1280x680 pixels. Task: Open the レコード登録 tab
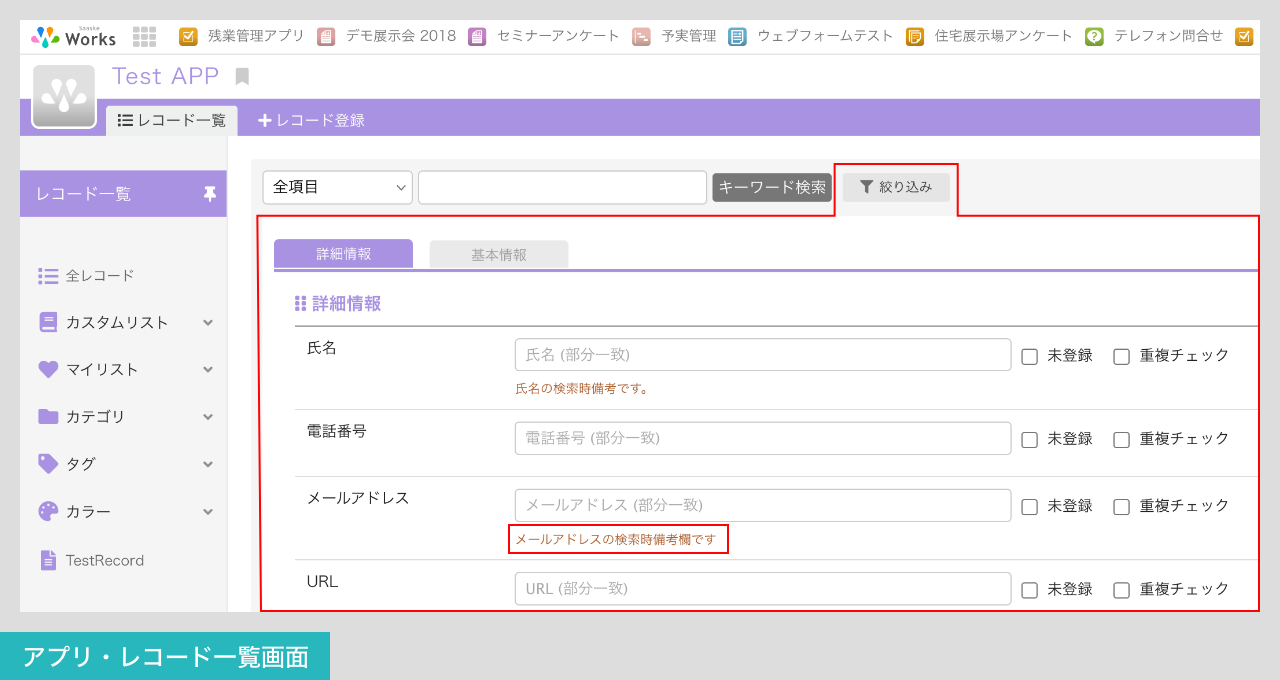(x=311, y=121)
